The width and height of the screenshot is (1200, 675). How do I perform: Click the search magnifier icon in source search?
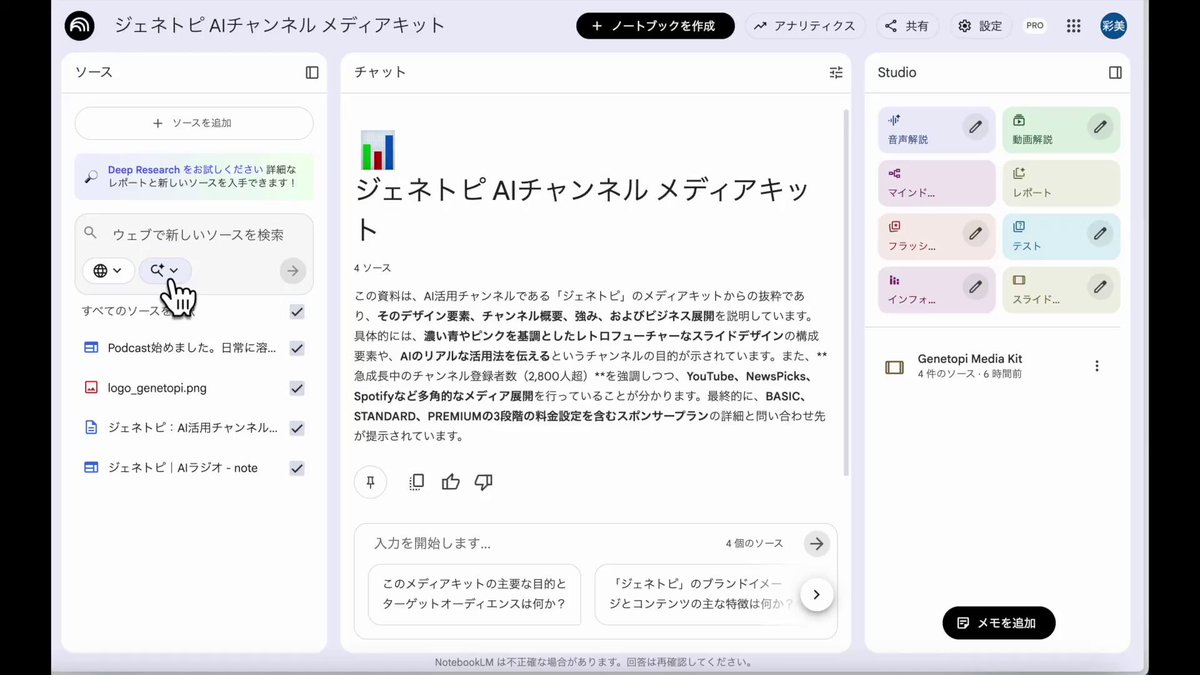tap(91, 233)
